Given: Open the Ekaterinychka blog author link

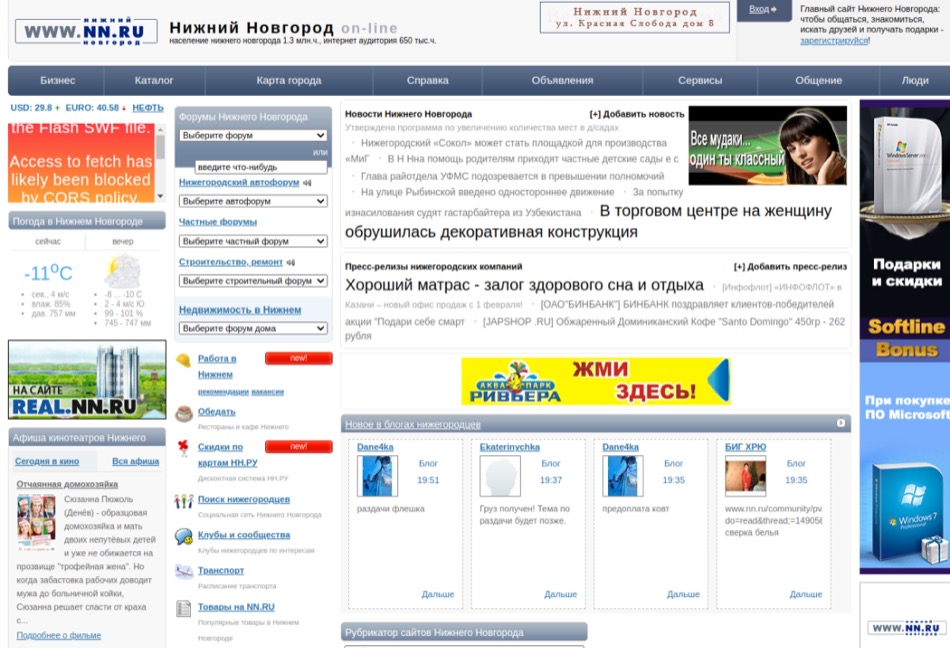Looking at the screenshot, I should (x=510, y=447).
